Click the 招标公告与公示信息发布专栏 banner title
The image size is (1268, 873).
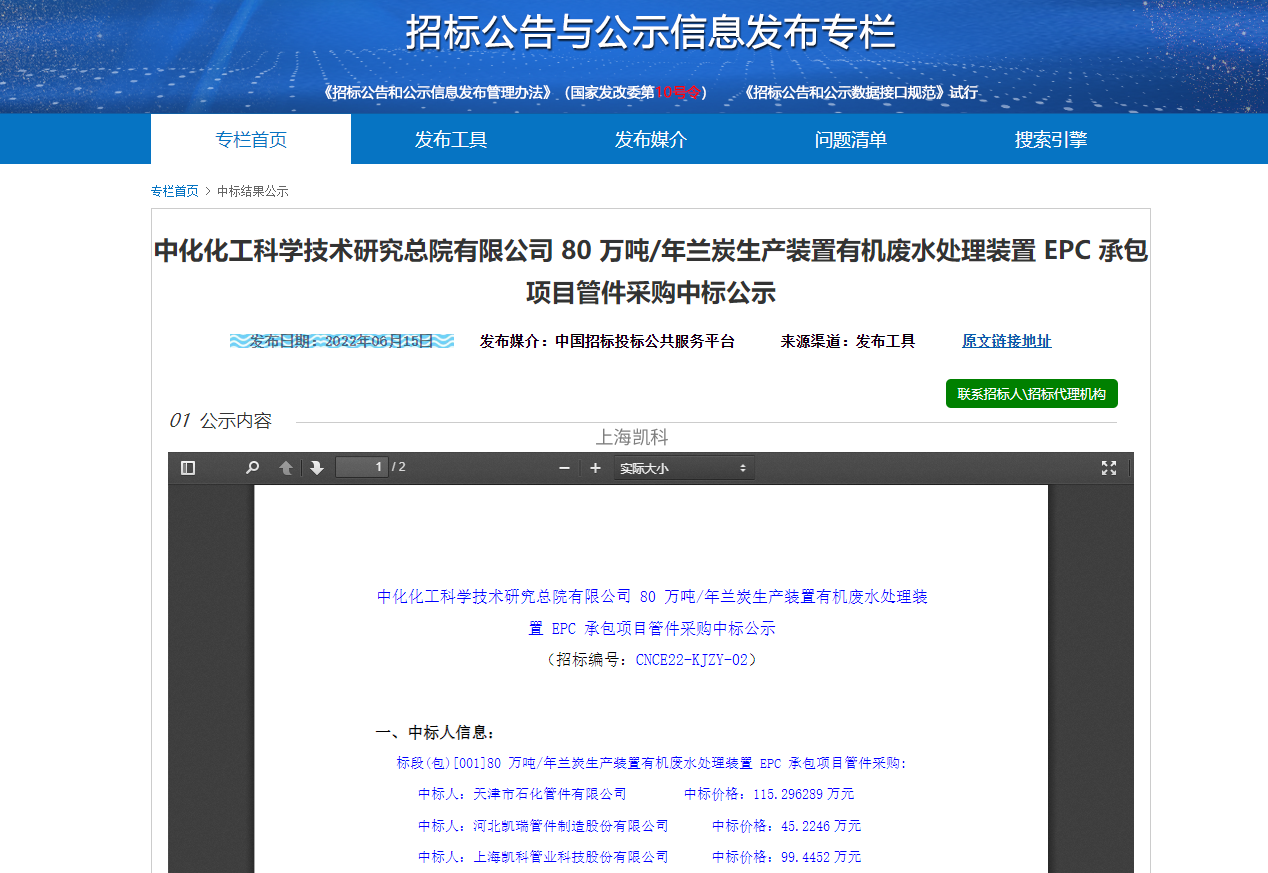[650, 32]
